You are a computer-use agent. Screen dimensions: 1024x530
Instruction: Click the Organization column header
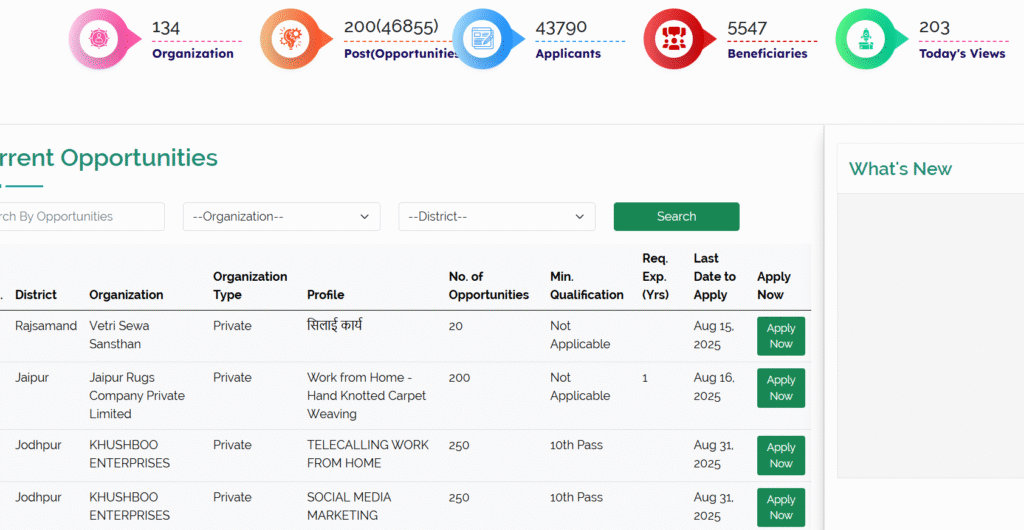coord(126,294)
